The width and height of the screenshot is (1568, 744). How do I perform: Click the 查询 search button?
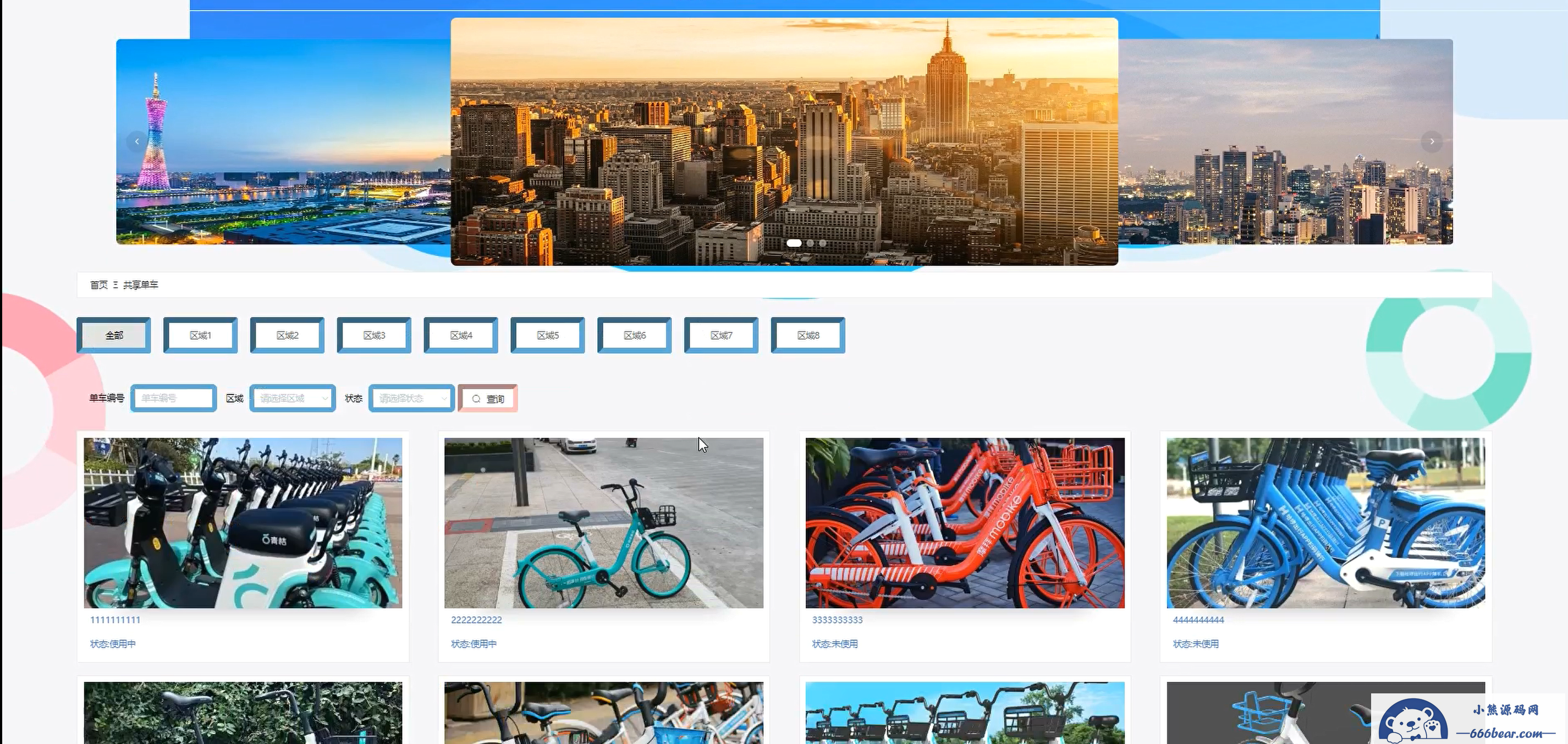[488, 399]
